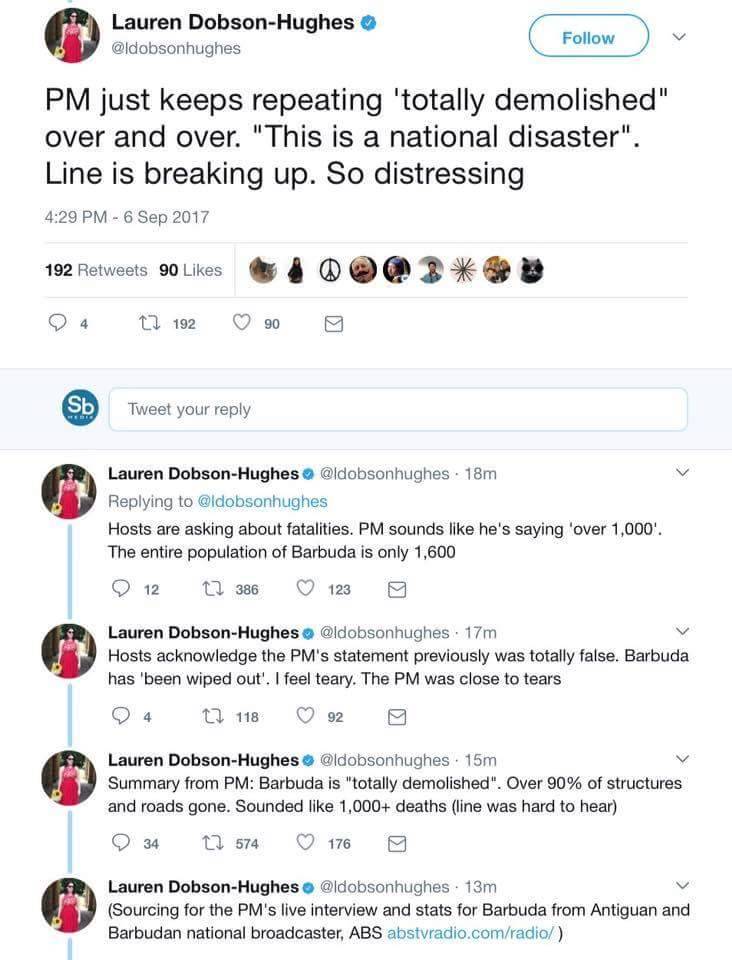Open options chevron on the 15m reply

click(x=683, y=758)
